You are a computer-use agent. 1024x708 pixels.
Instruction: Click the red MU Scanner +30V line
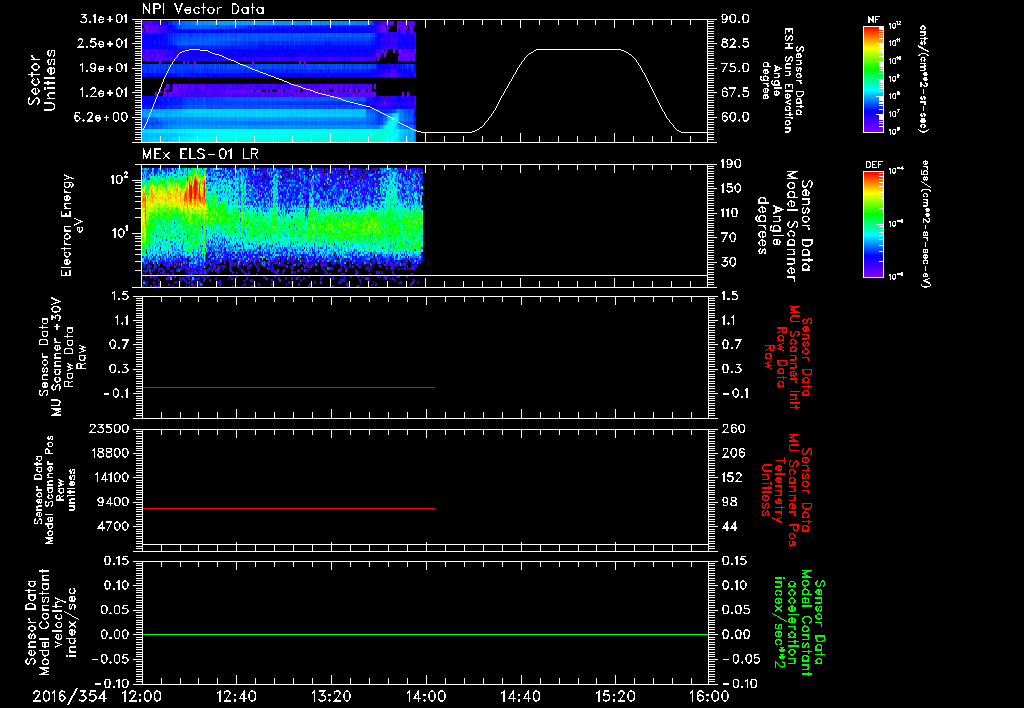(x=288, y=387)
